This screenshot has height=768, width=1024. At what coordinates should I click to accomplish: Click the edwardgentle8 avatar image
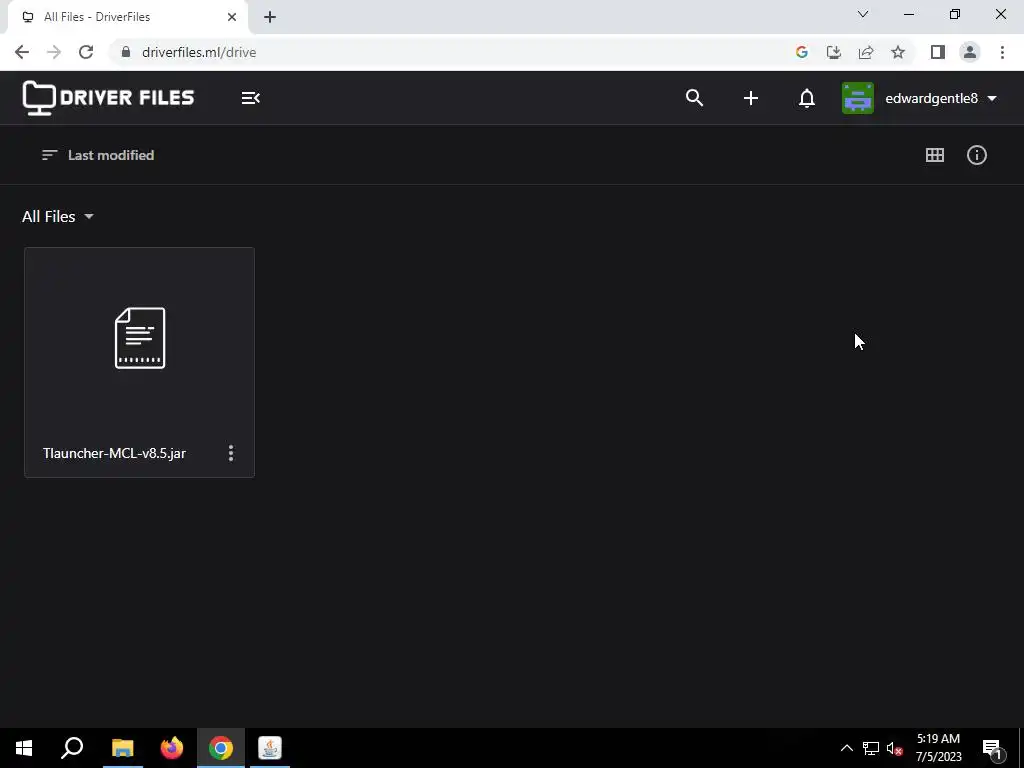click(x=857, y=98)
